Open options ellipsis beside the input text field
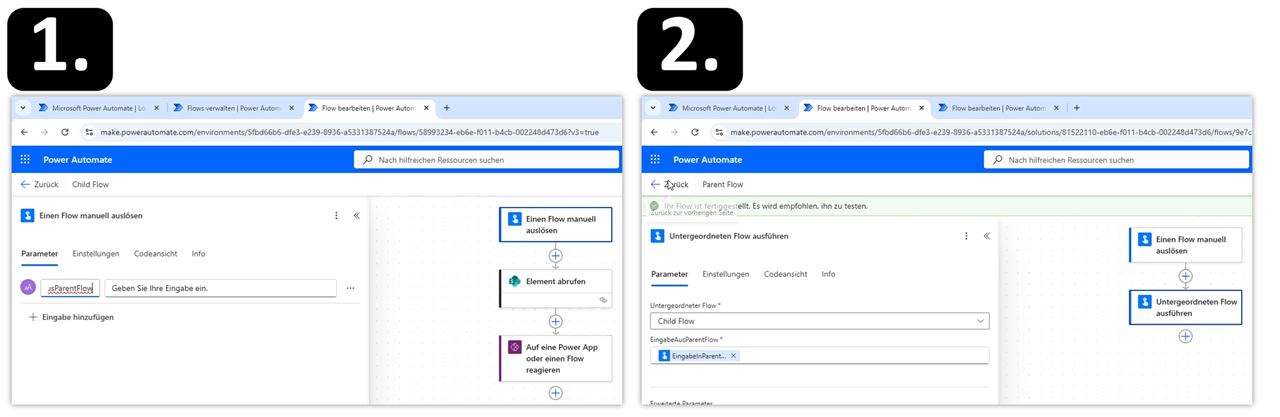 pyautogui.click(x=350, y=288)
